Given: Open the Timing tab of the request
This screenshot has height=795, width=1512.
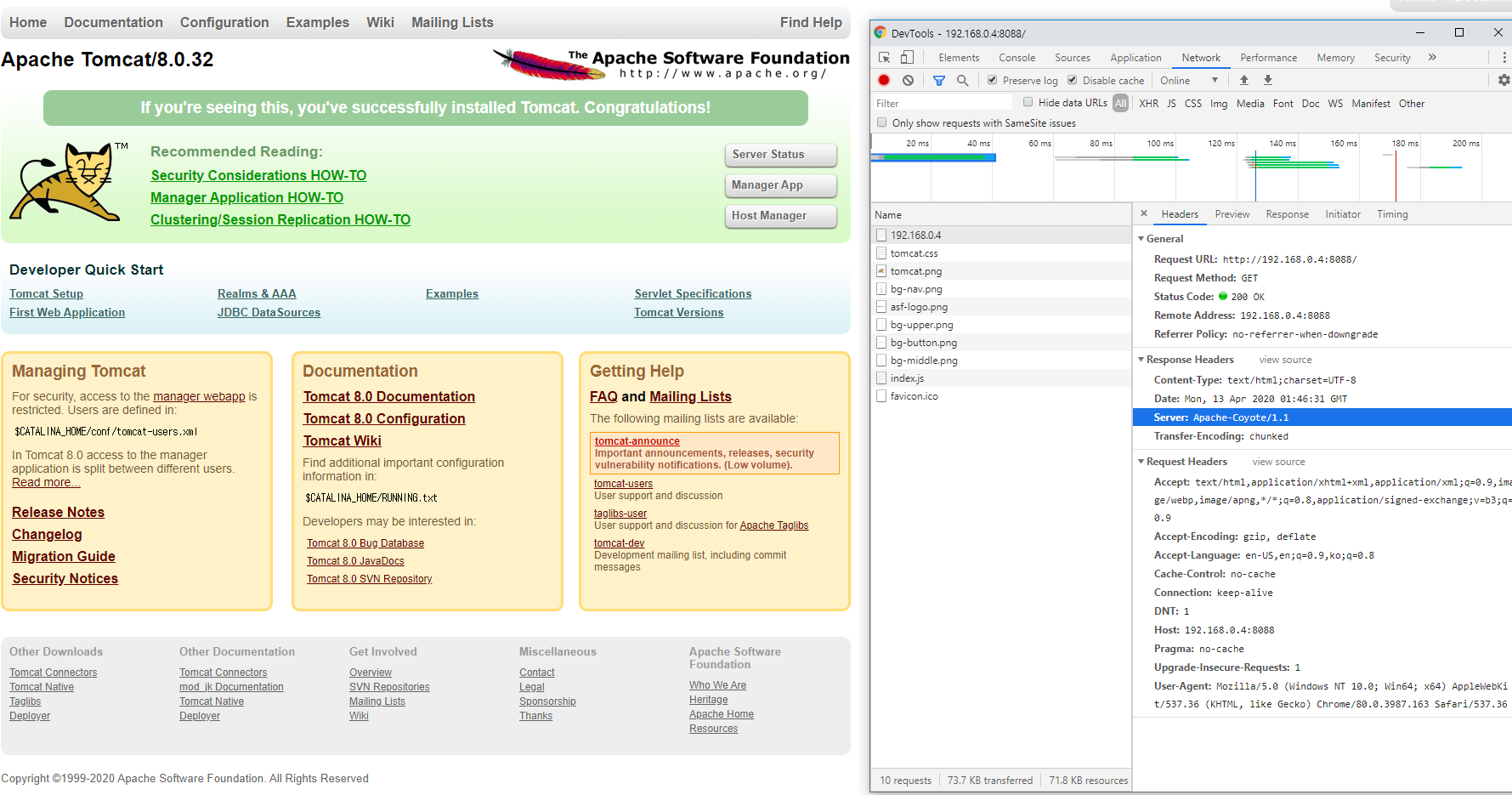Looking at the screenshot, I should (1392, 214).
